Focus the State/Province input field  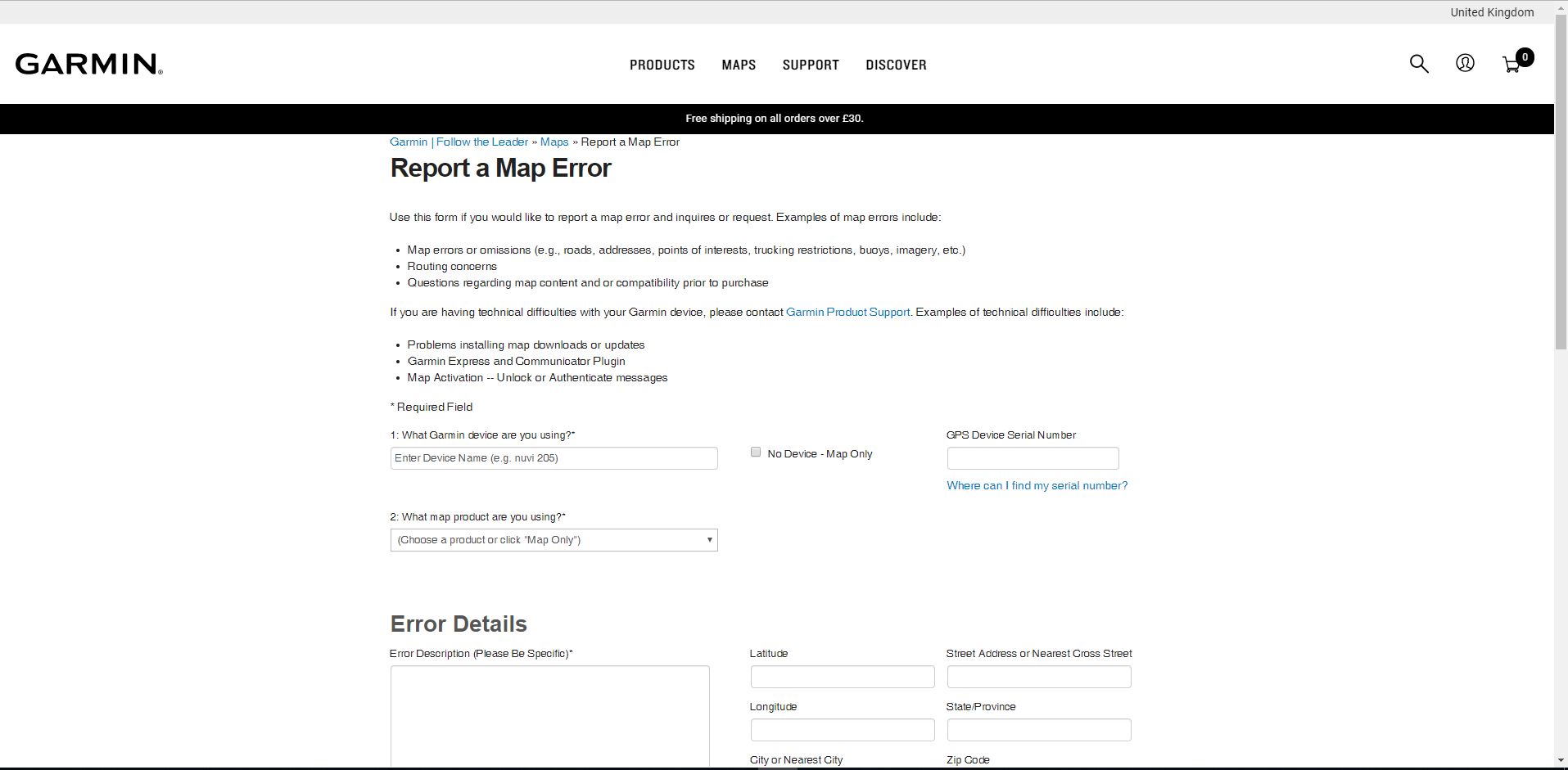point(1039,730)
